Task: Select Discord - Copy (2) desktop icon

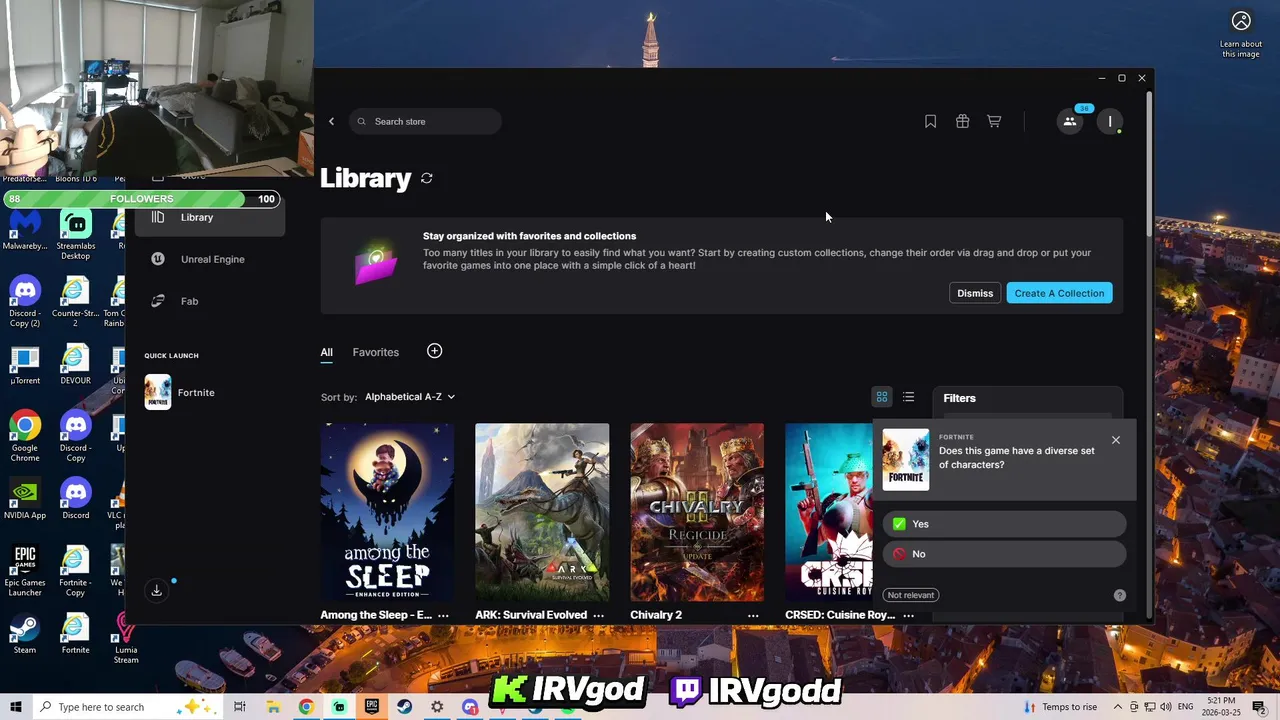Action: pos(25,303)
